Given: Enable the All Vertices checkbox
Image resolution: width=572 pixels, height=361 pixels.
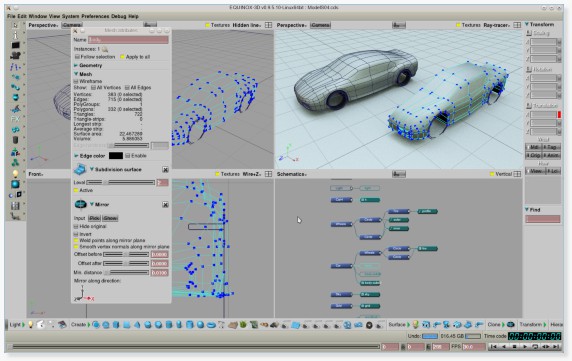Looking at the screenshot, I should coord(93,88).
